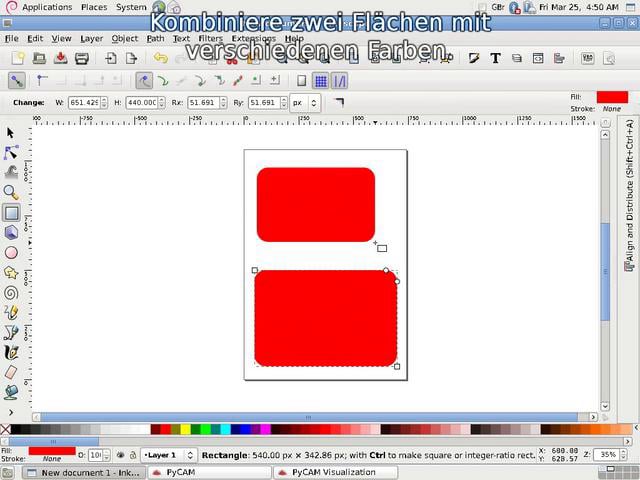This screenshot has width=640, height=480.
Task: Select the Star/Polygon tool
Action: pyautogui.click(x=11, y=273)
